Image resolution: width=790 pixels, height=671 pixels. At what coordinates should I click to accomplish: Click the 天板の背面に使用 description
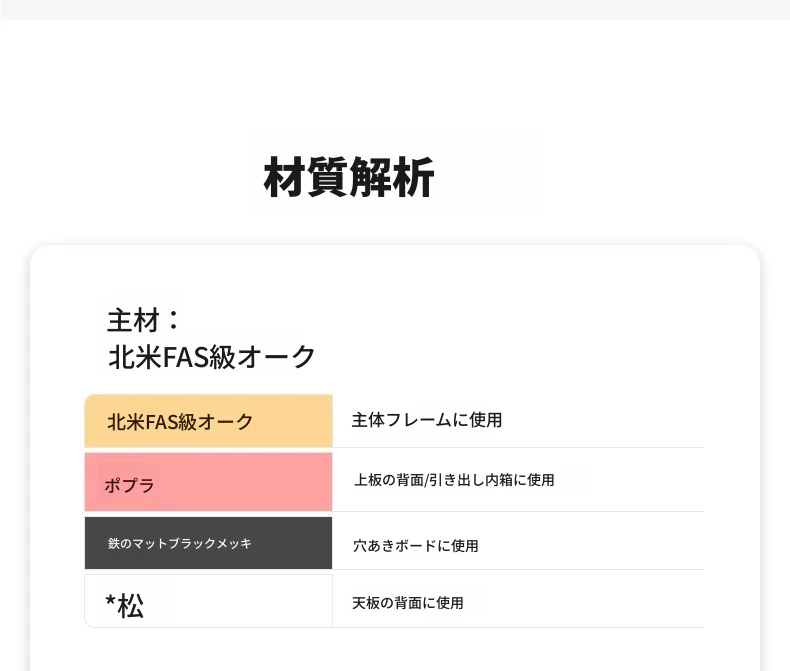click(x=408, y=602)
